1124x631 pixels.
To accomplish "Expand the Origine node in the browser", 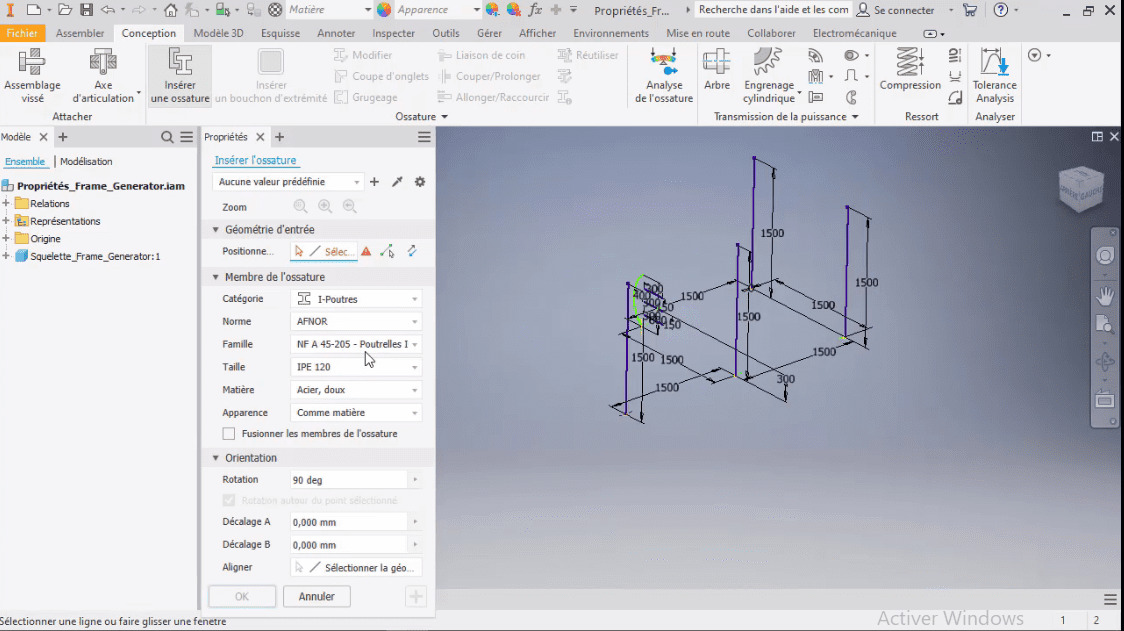I will [7, 238].
